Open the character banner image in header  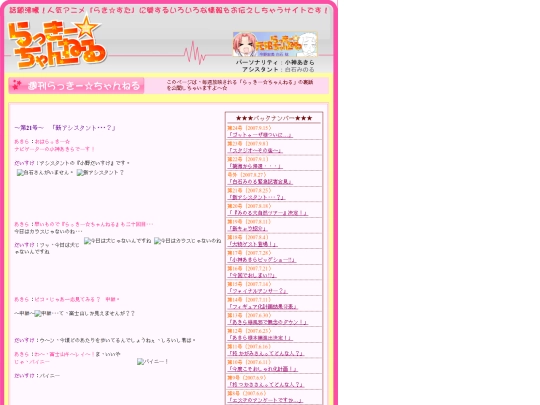(x=275, y=44)
